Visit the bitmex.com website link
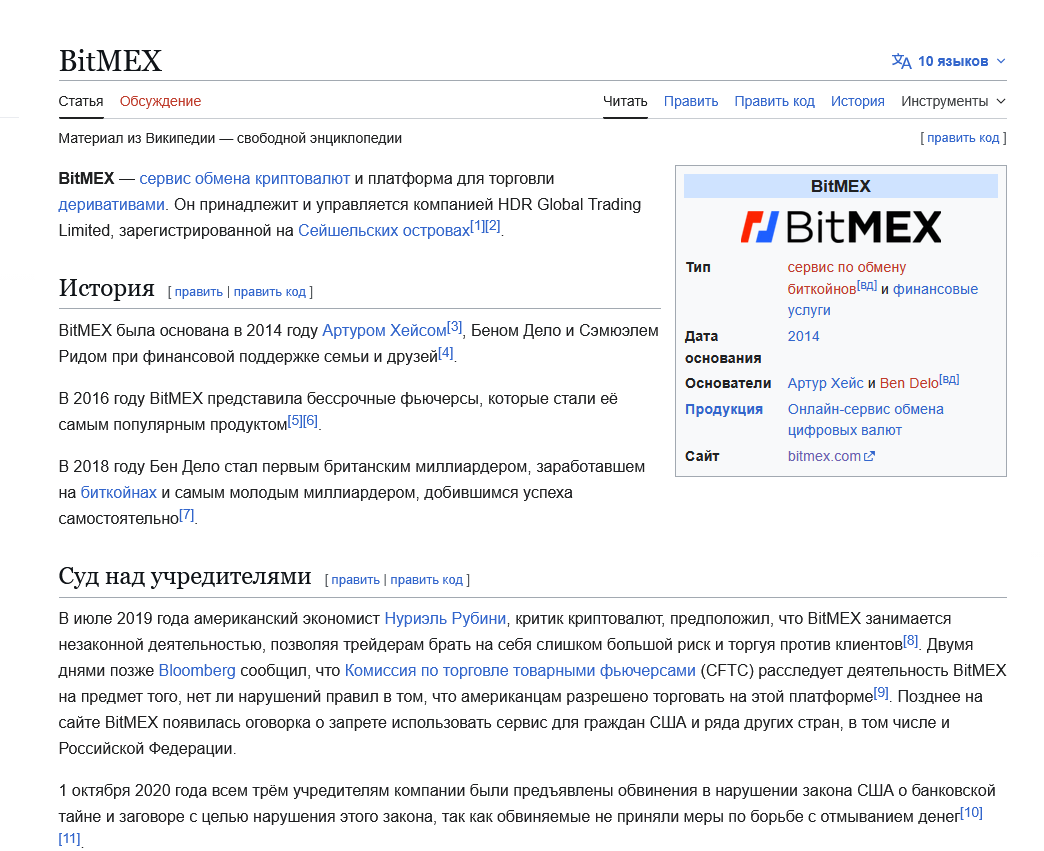Screen dimensions: 1044x851 824,456
